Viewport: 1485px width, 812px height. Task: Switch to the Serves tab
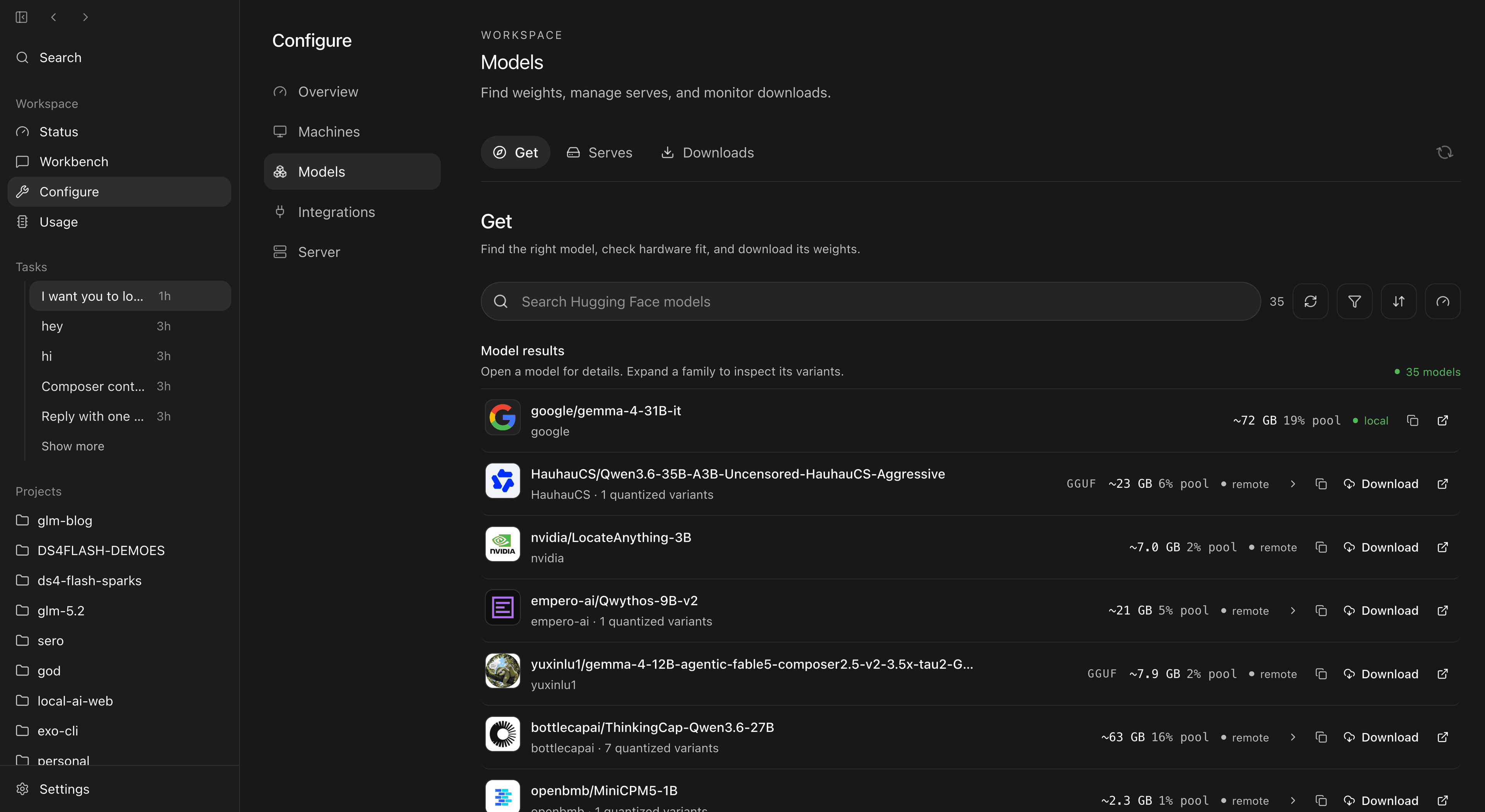click(599, 153)
